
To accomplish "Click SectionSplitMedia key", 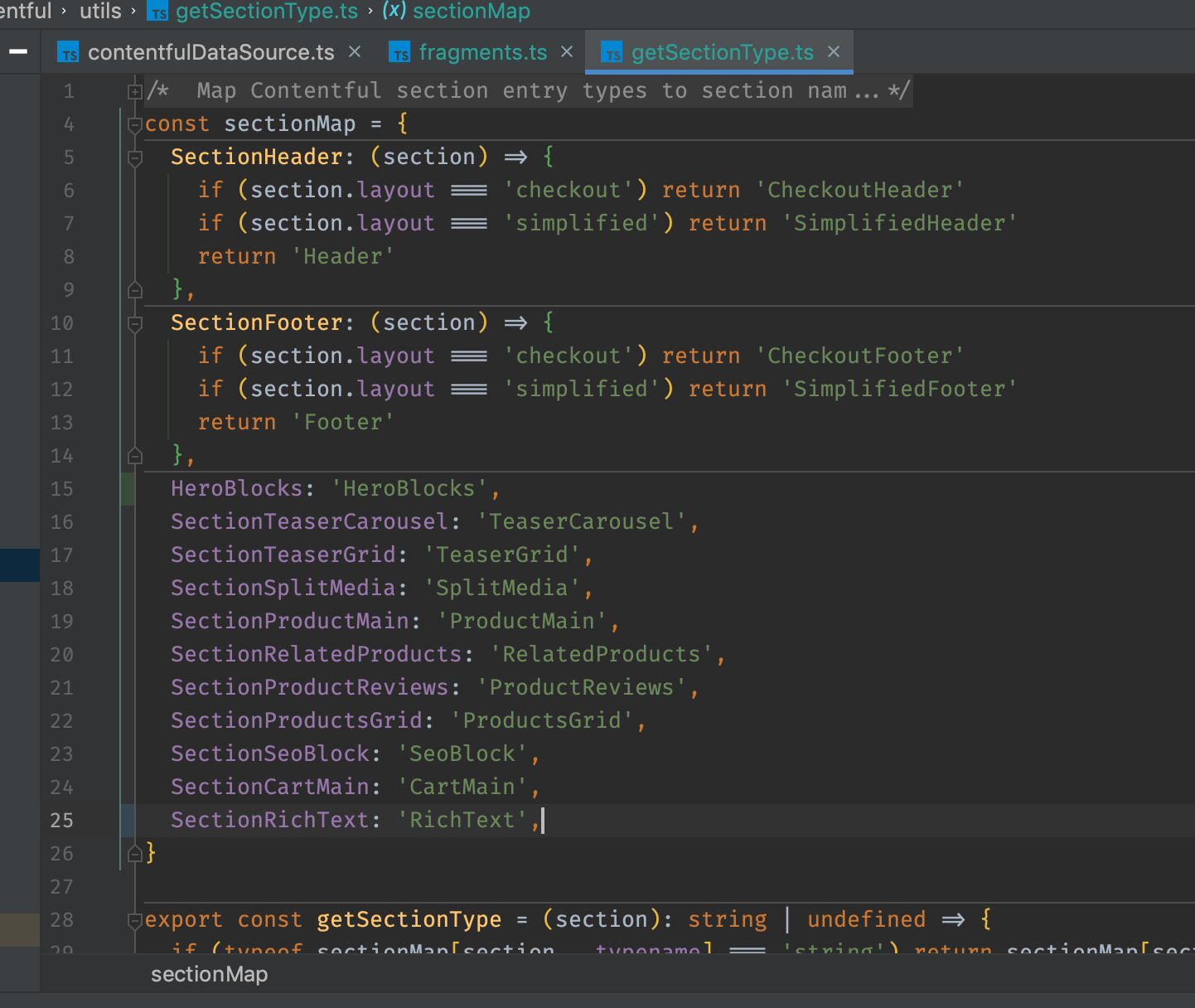I will [x=283, y=588].
